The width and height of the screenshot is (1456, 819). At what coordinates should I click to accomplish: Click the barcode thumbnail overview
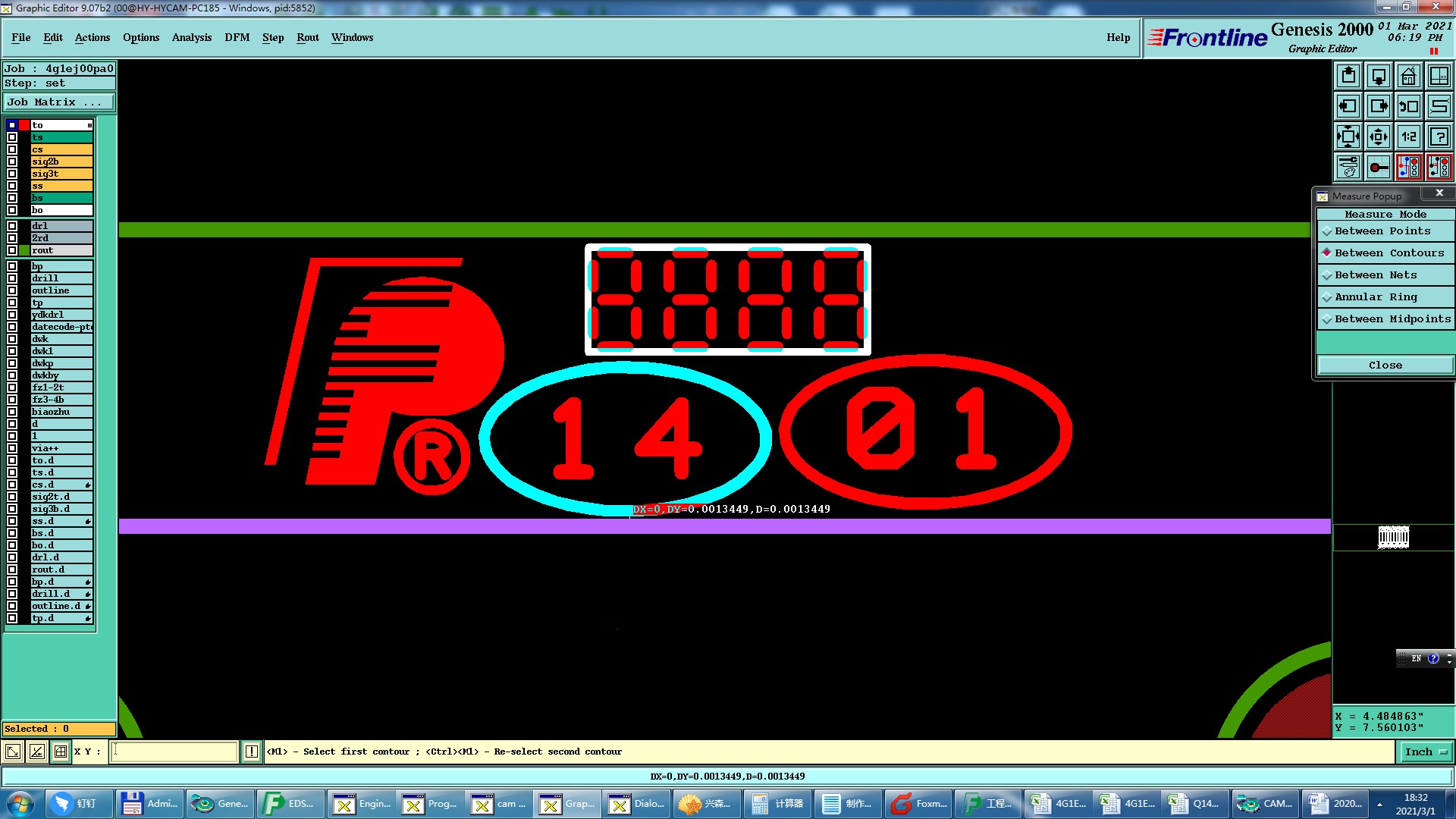(1393, 538)
